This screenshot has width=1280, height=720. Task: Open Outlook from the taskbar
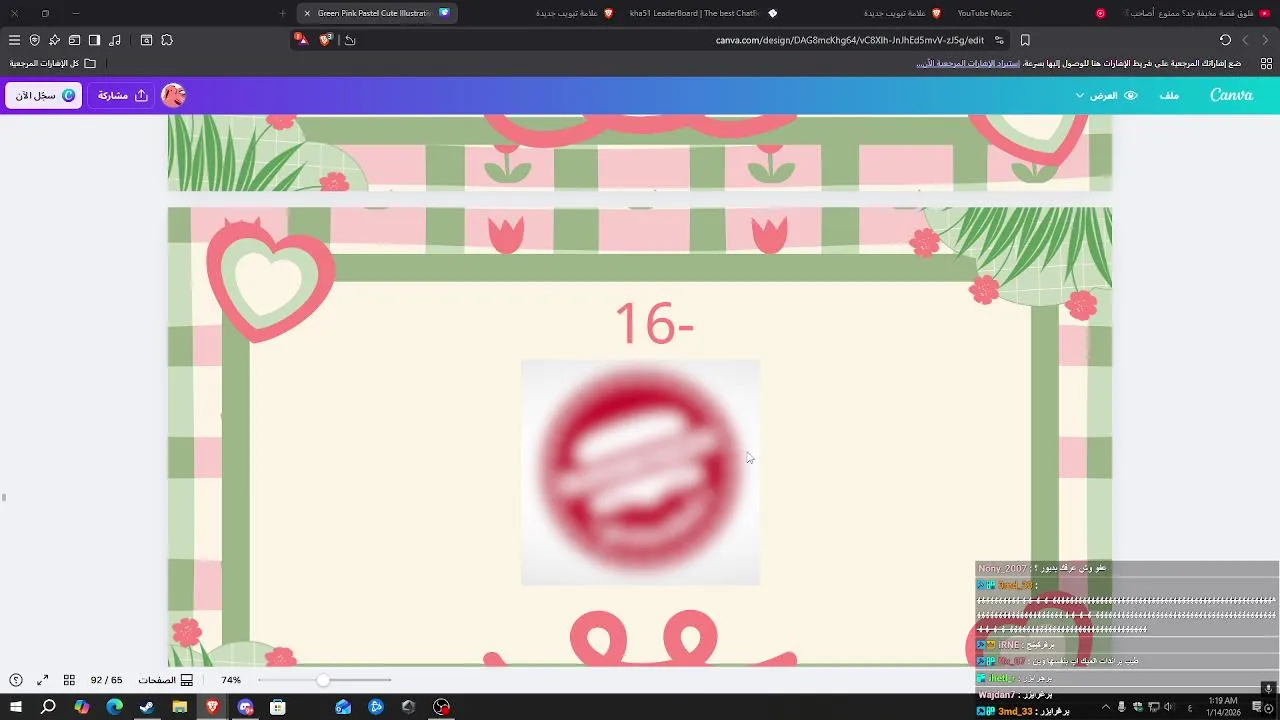tap(343, 707)
